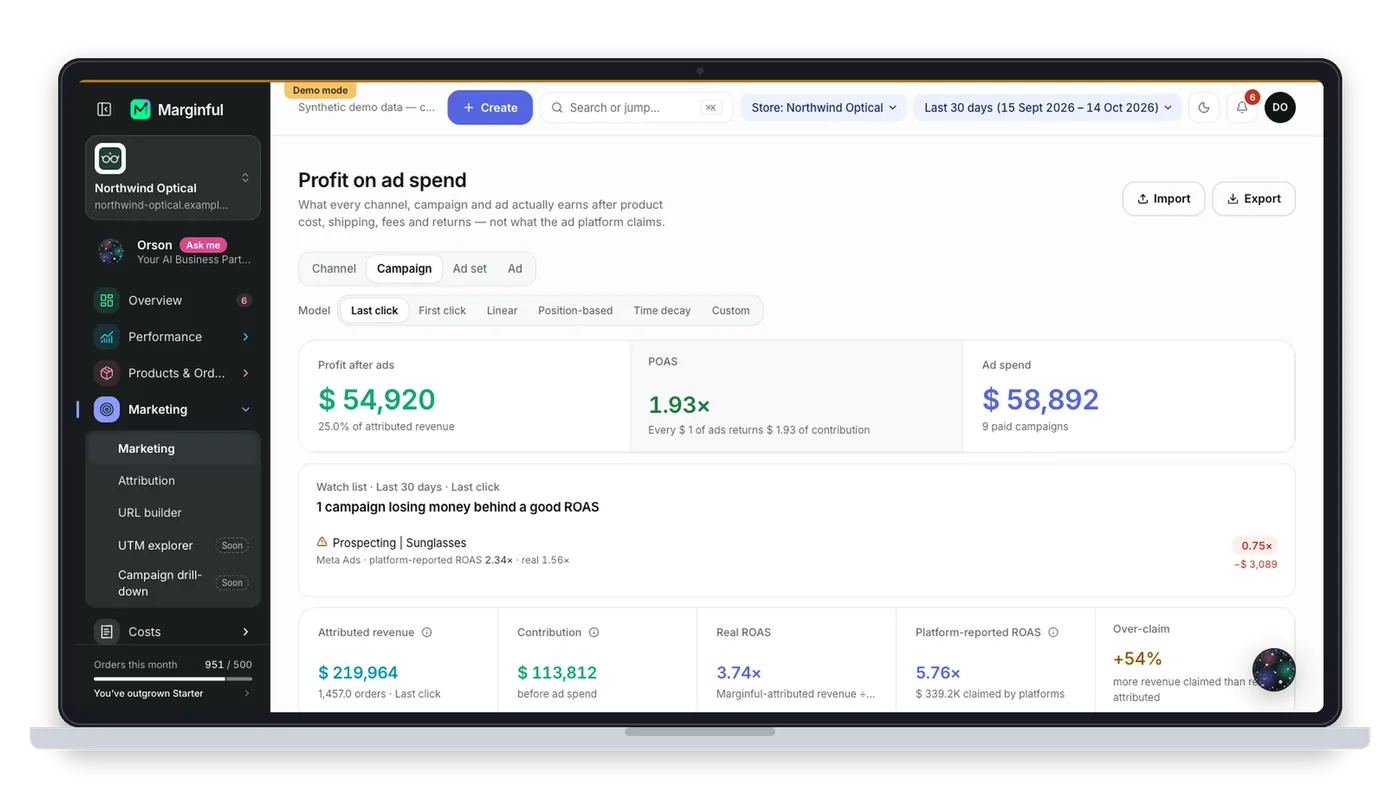Click the Marginful logo icon
1400x807 pixels.
tap(140, 109)
